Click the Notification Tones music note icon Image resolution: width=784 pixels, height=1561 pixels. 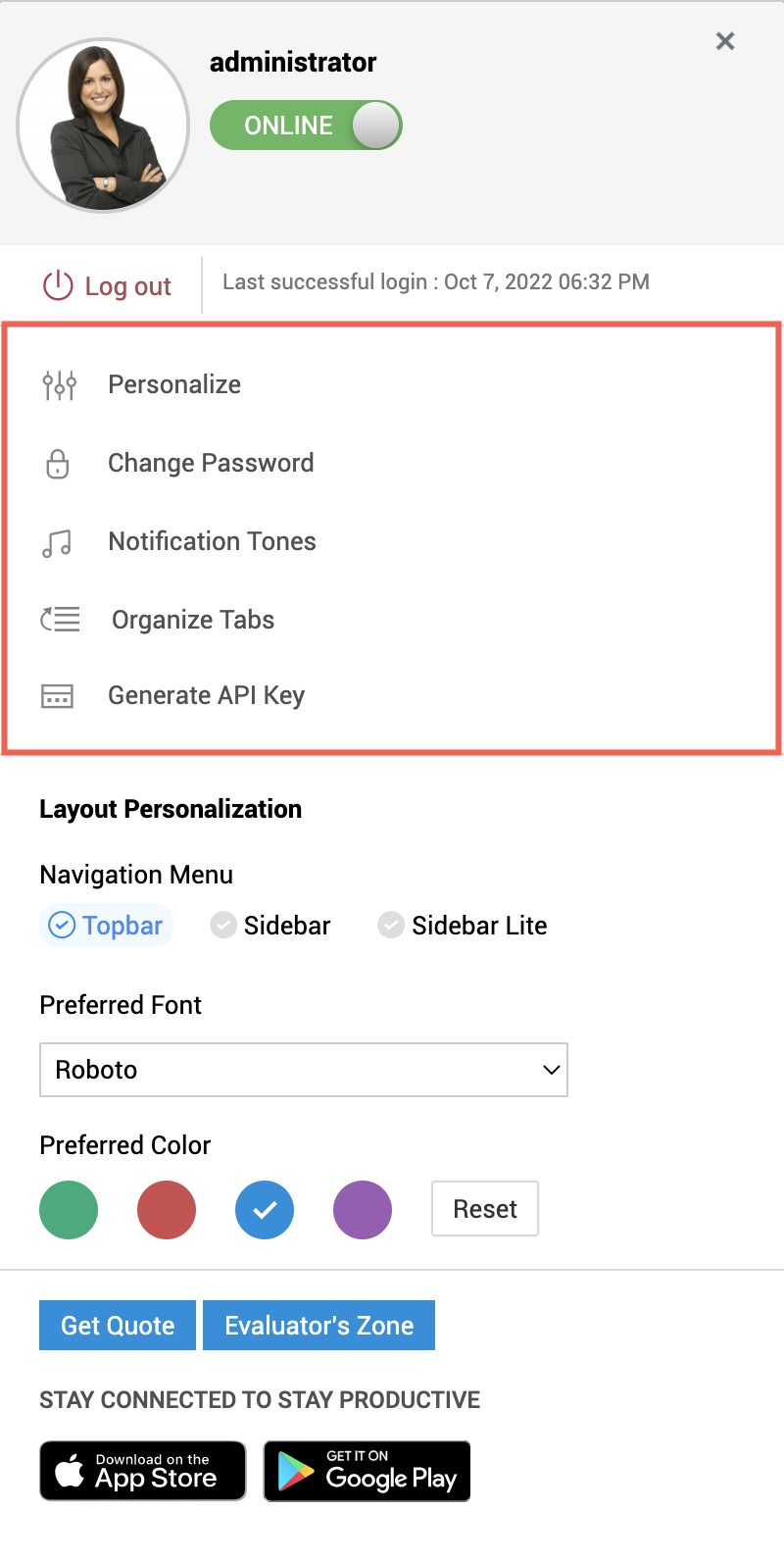coord(58,541)
